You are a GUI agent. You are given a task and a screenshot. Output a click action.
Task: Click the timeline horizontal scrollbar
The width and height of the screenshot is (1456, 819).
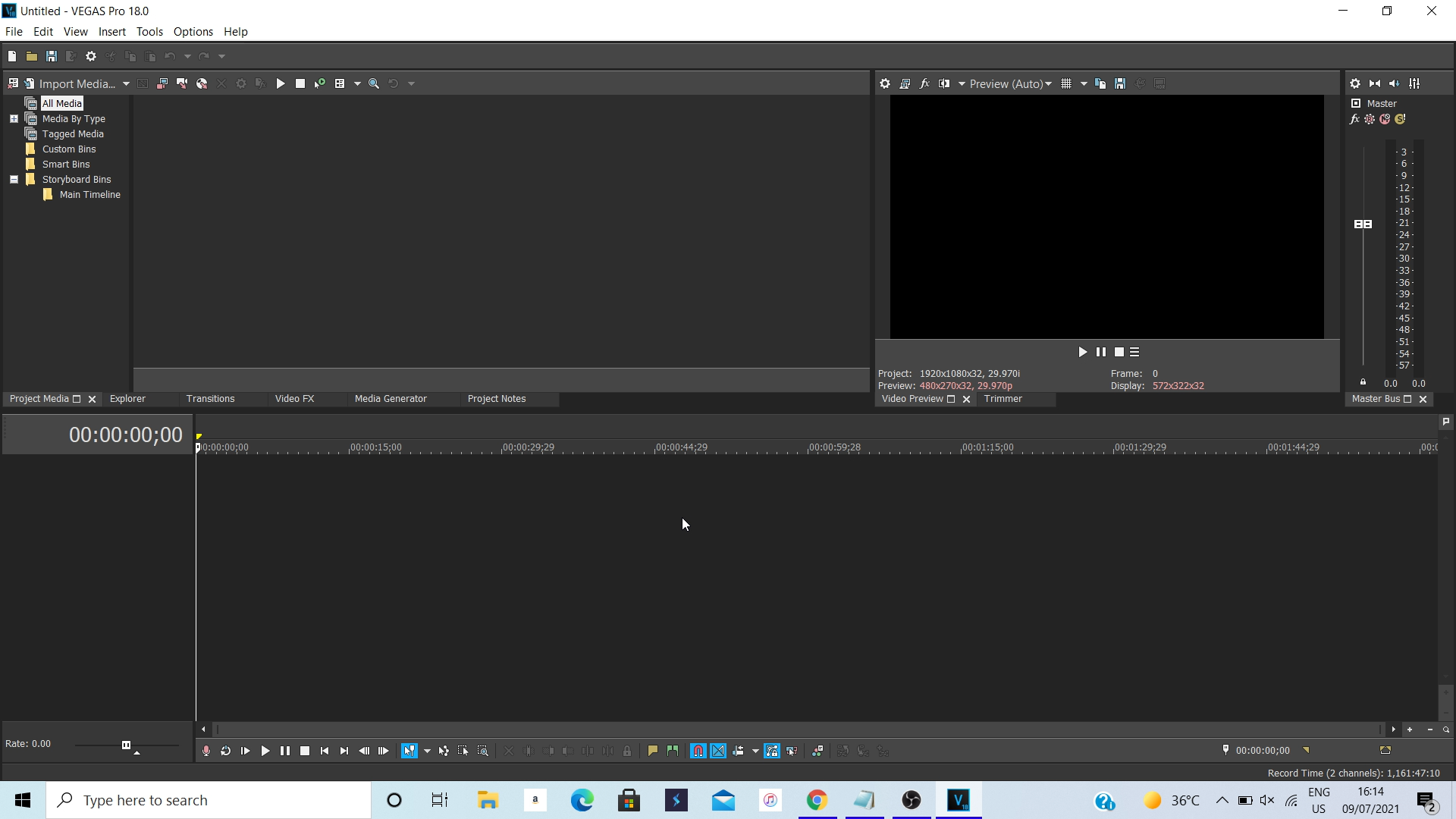[798, 730]
